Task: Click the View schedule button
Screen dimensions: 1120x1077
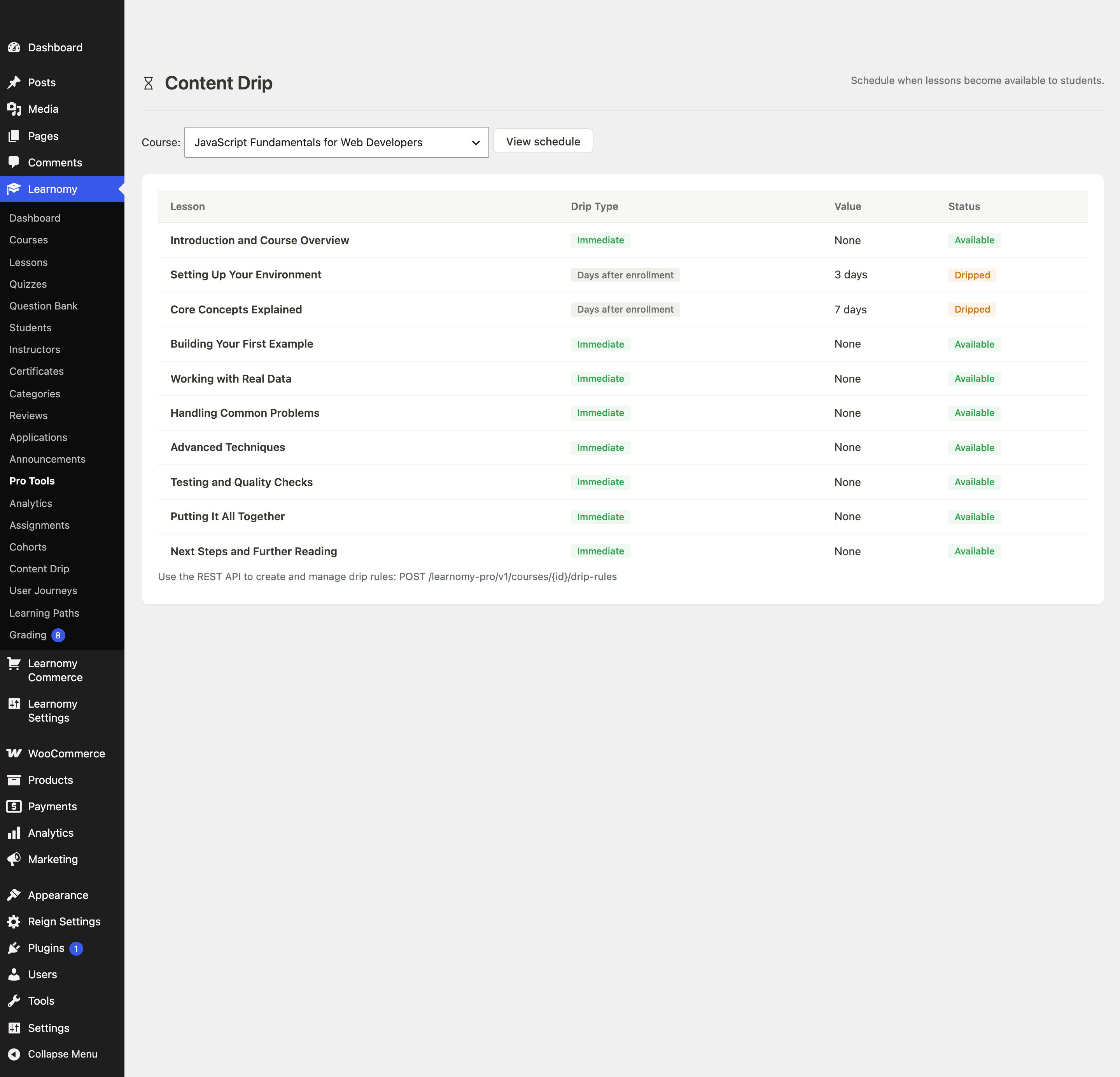Action: click(543, 141)
